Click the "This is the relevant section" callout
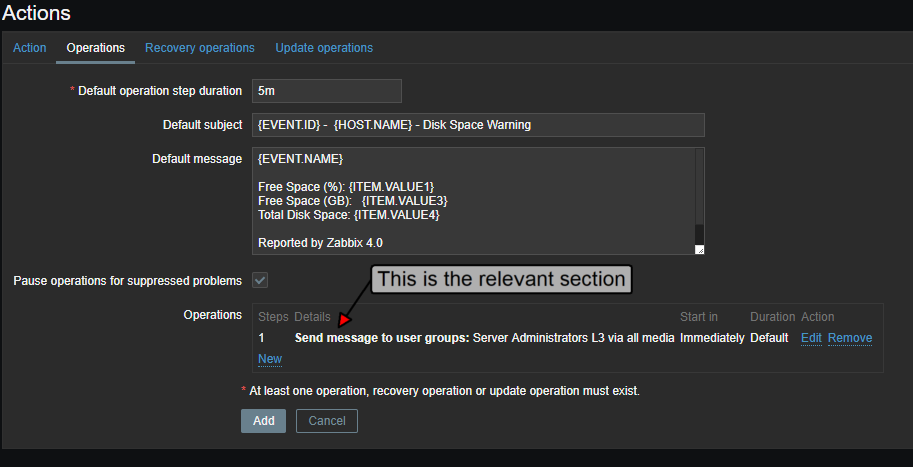Viewport: 913px width, 467px height. point(501,279)
